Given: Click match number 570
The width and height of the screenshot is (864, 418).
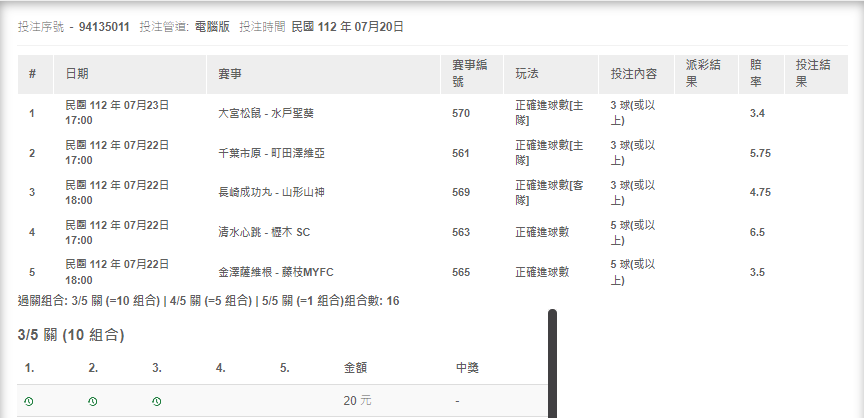Looking at the screenshot, I should [x=461, y=113].
